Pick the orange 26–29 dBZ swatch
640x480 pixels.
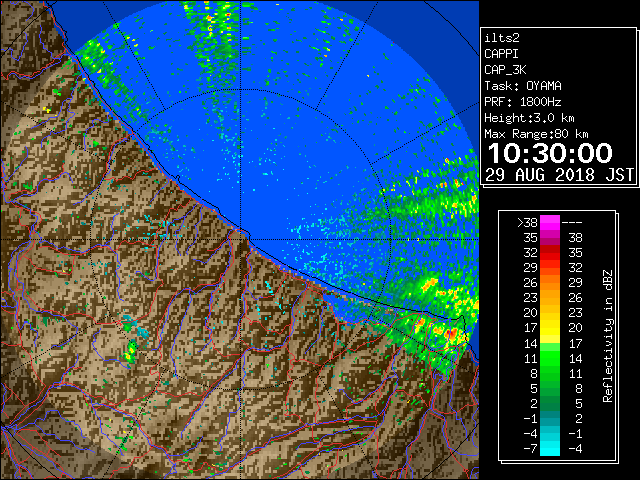(x=550, y=282)
